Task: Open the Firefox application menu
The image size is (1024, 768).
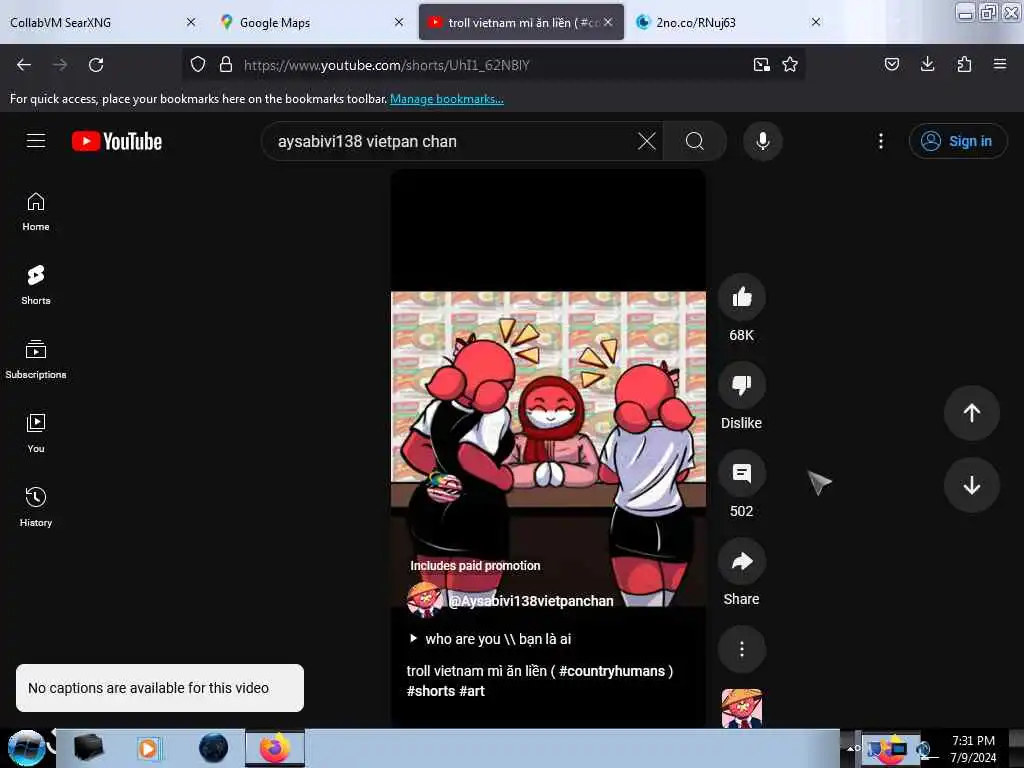Action: pos(1000,65)
